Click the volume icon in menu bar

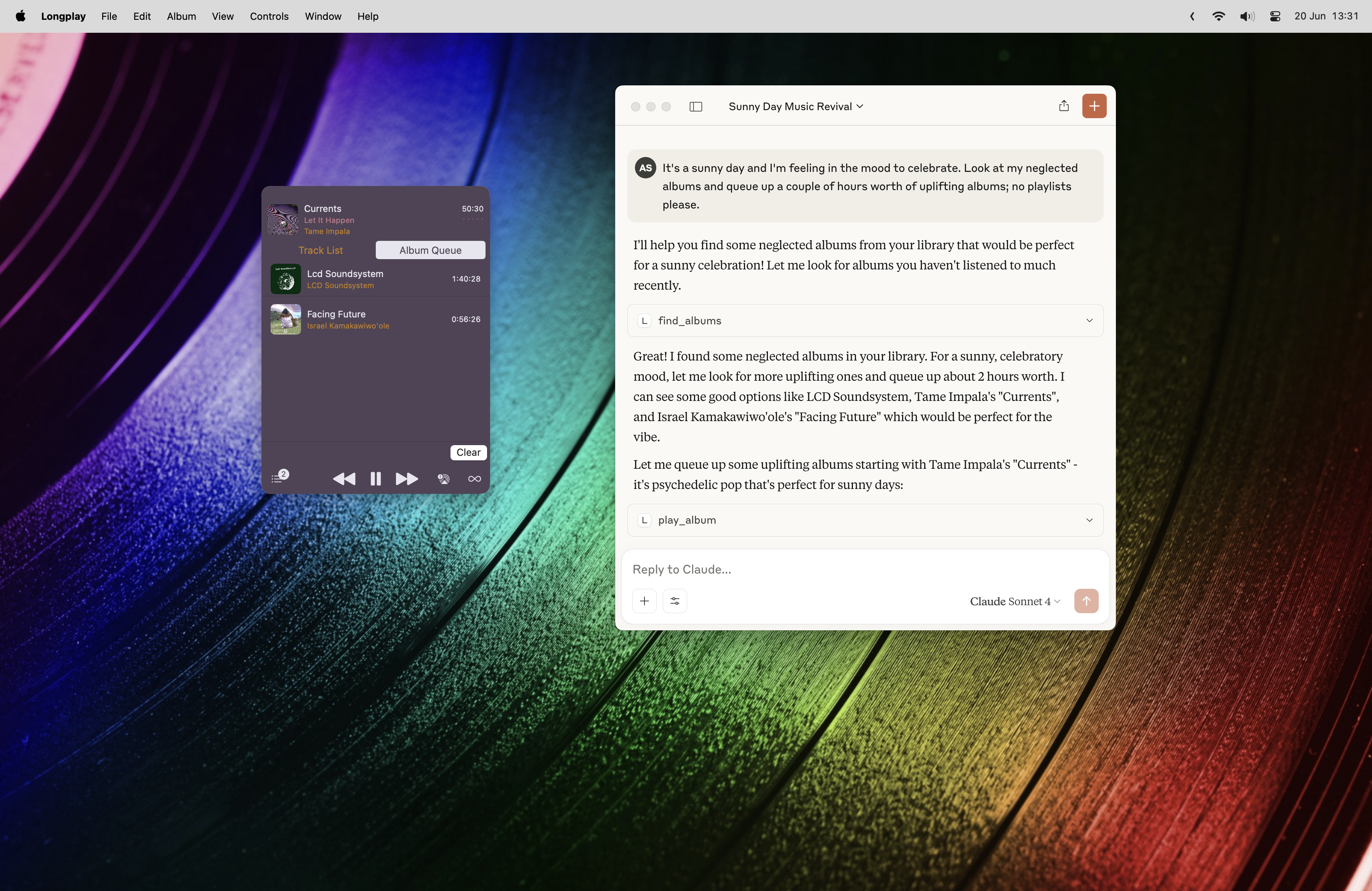coord(1247,16)
